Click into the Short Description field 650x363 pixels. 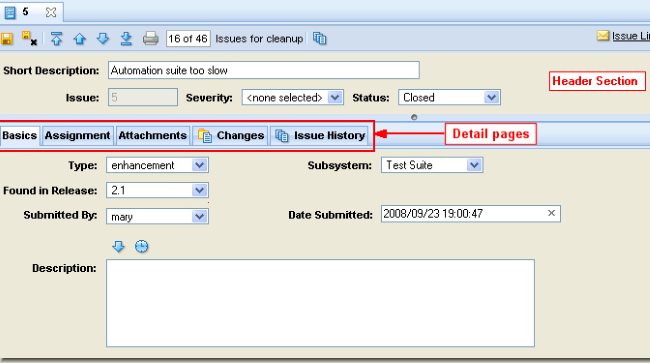[264, 70]
